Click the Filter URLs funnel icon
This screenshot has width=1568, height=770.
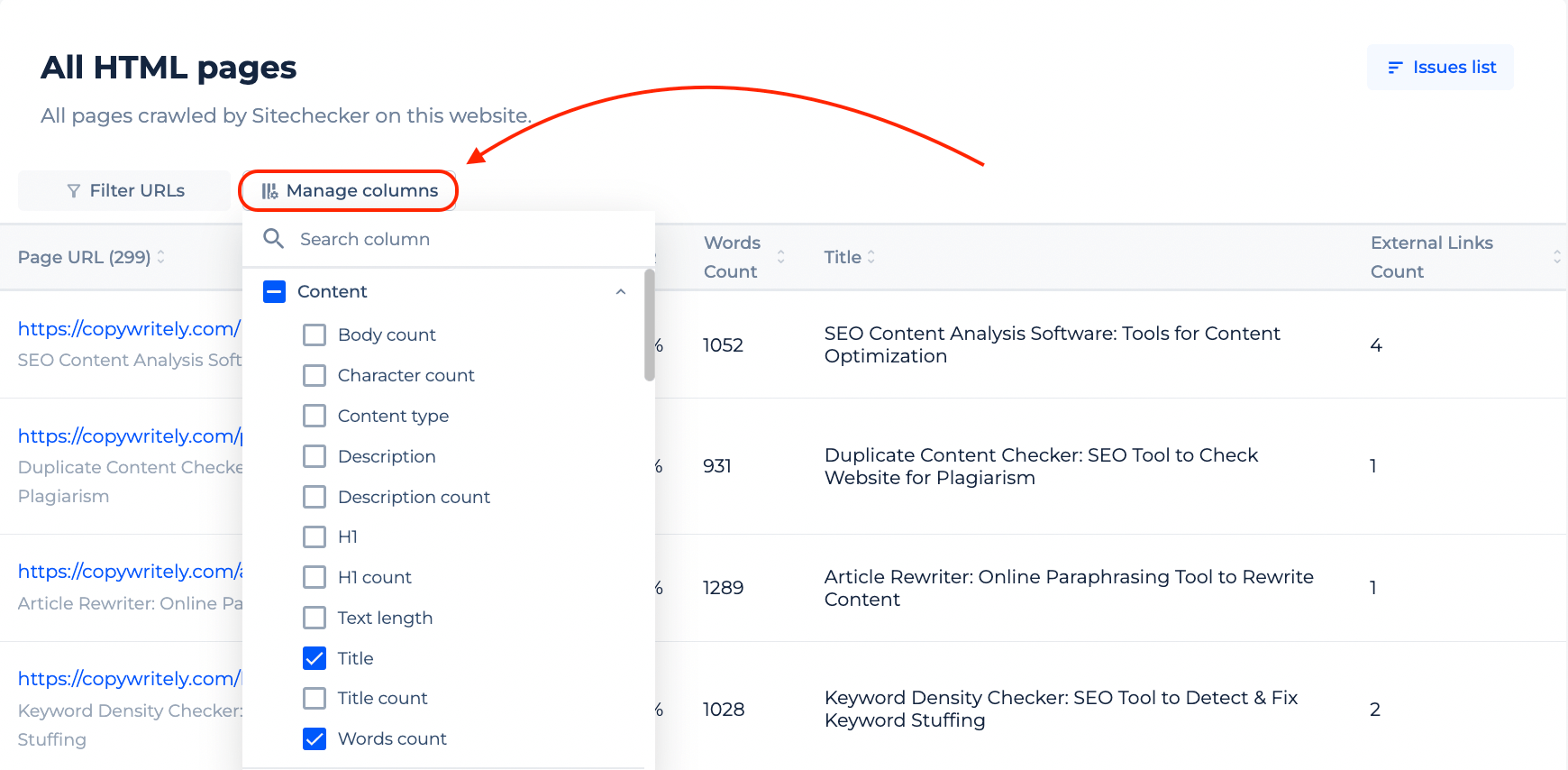(x=74, y=191)
